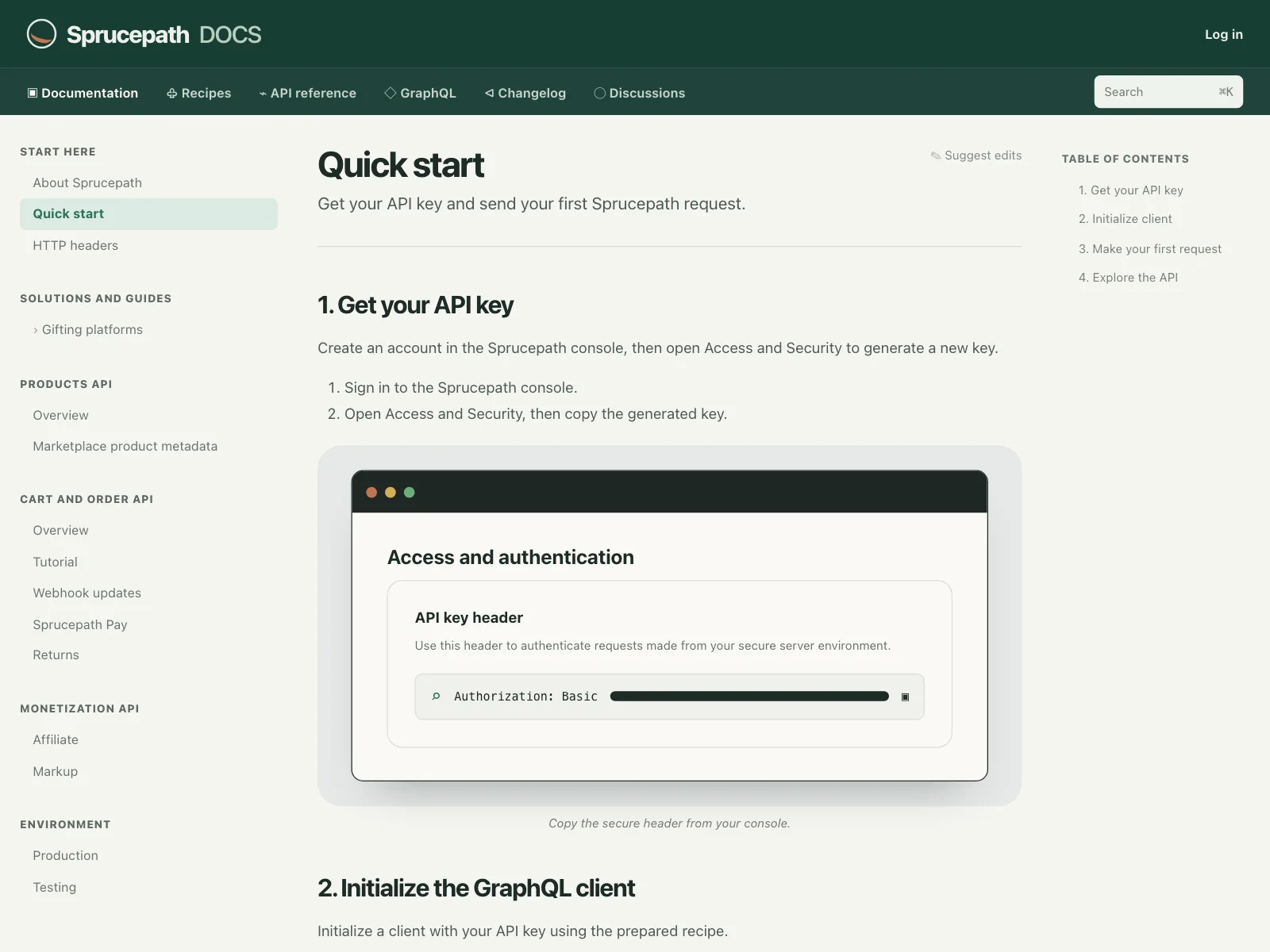Click the Suggest edits link
1270x952 pixels.
(976, 155)
